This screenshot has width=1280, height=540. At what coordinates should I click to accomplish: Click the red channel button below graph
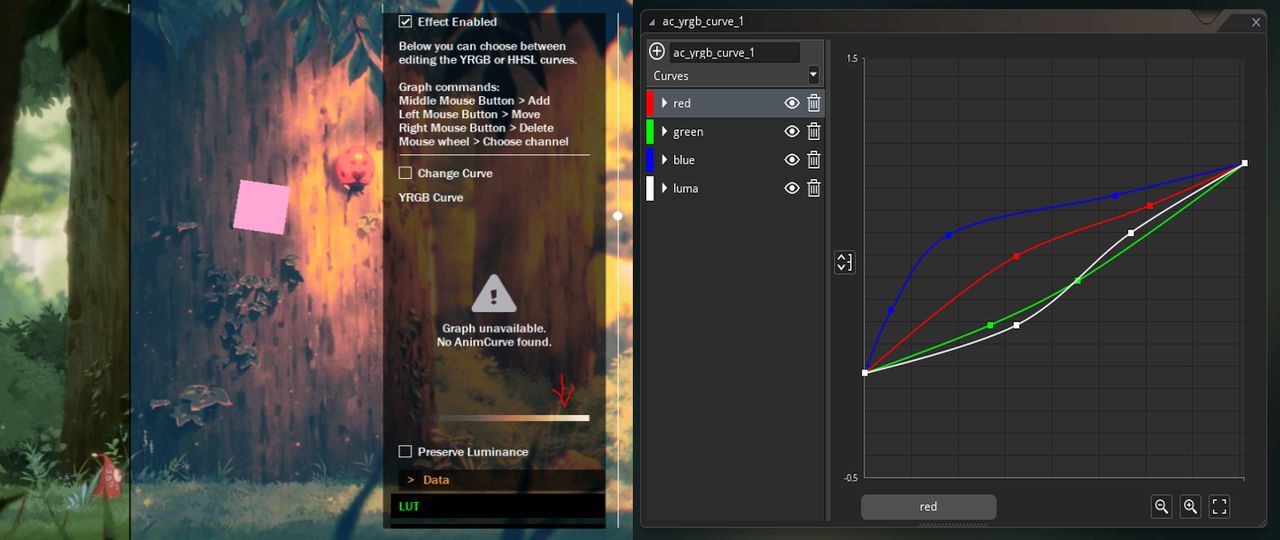pyautogui.click(x=928, y=507)
